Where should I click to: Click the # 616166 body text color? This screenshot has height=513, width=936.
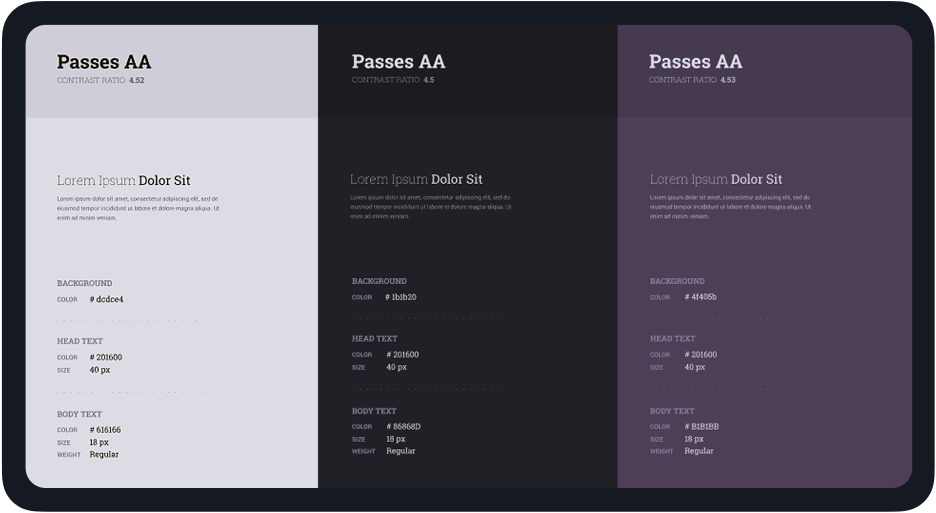(x=105, y=430)
